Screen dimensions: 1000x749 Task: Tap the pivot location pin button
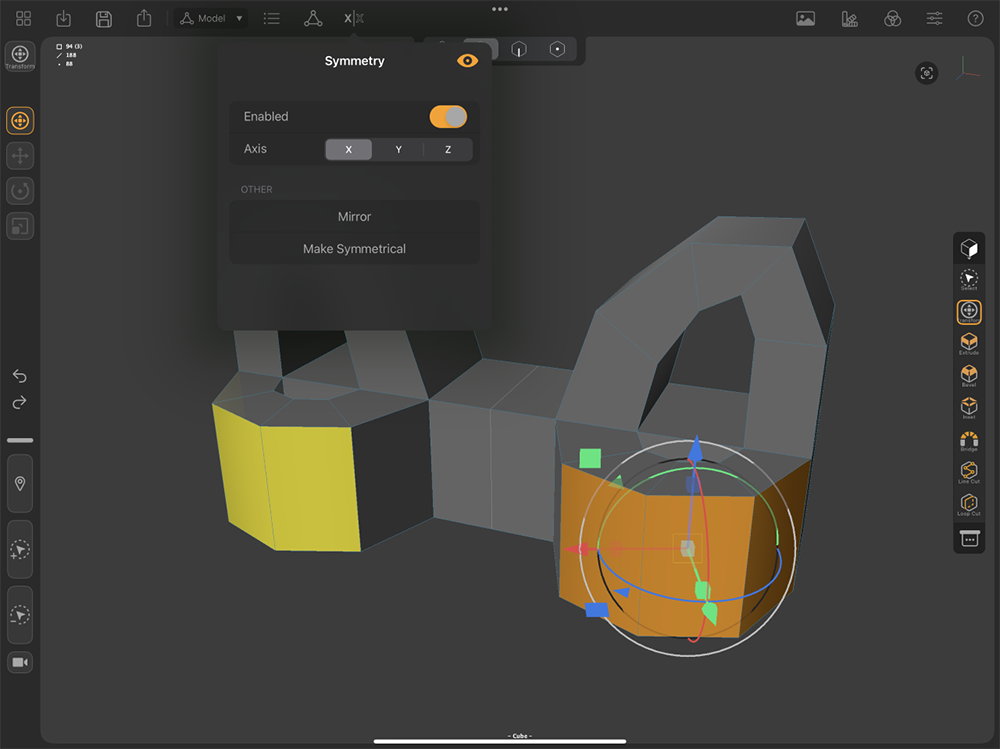tap(20, 484)
